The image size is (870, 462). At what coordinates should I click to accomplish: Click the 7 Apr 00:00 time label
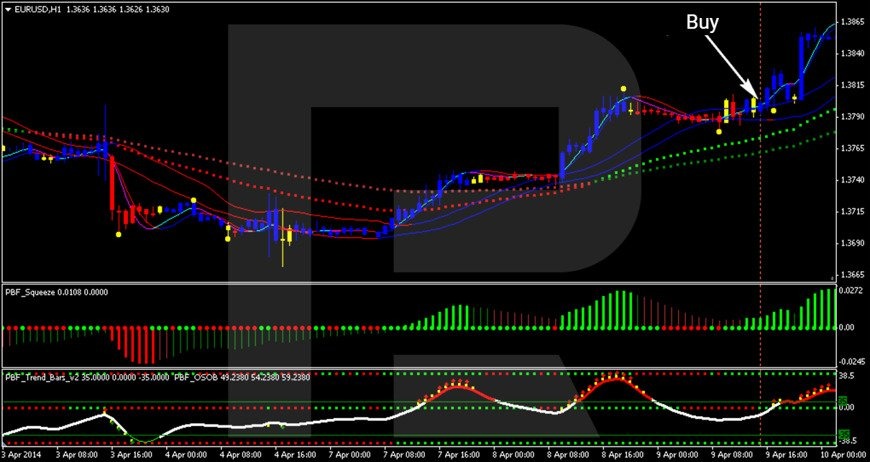[x=352, y=454]
